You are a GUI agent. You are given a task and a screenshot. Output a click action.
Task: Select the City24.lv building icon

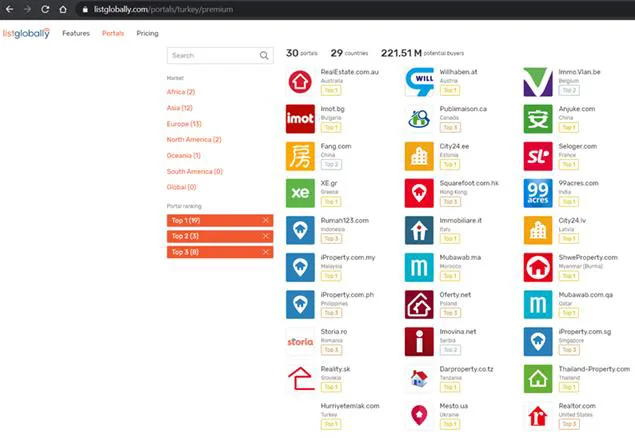538,230
